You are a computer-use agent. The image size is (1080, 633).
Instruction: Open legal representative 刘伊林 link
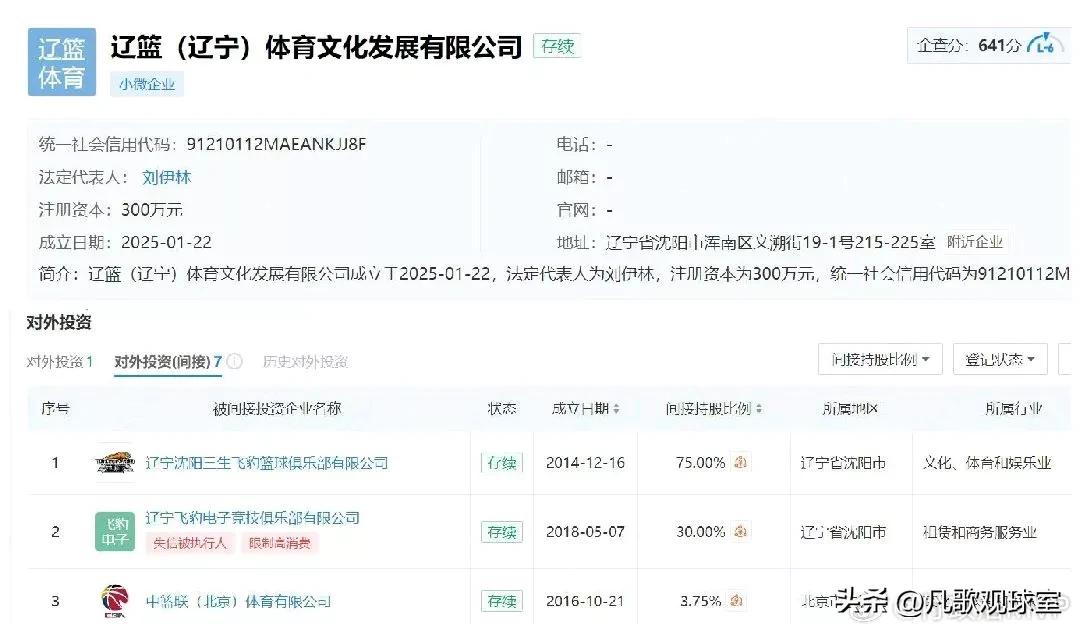pyautogui.click(x=166, y=177)
